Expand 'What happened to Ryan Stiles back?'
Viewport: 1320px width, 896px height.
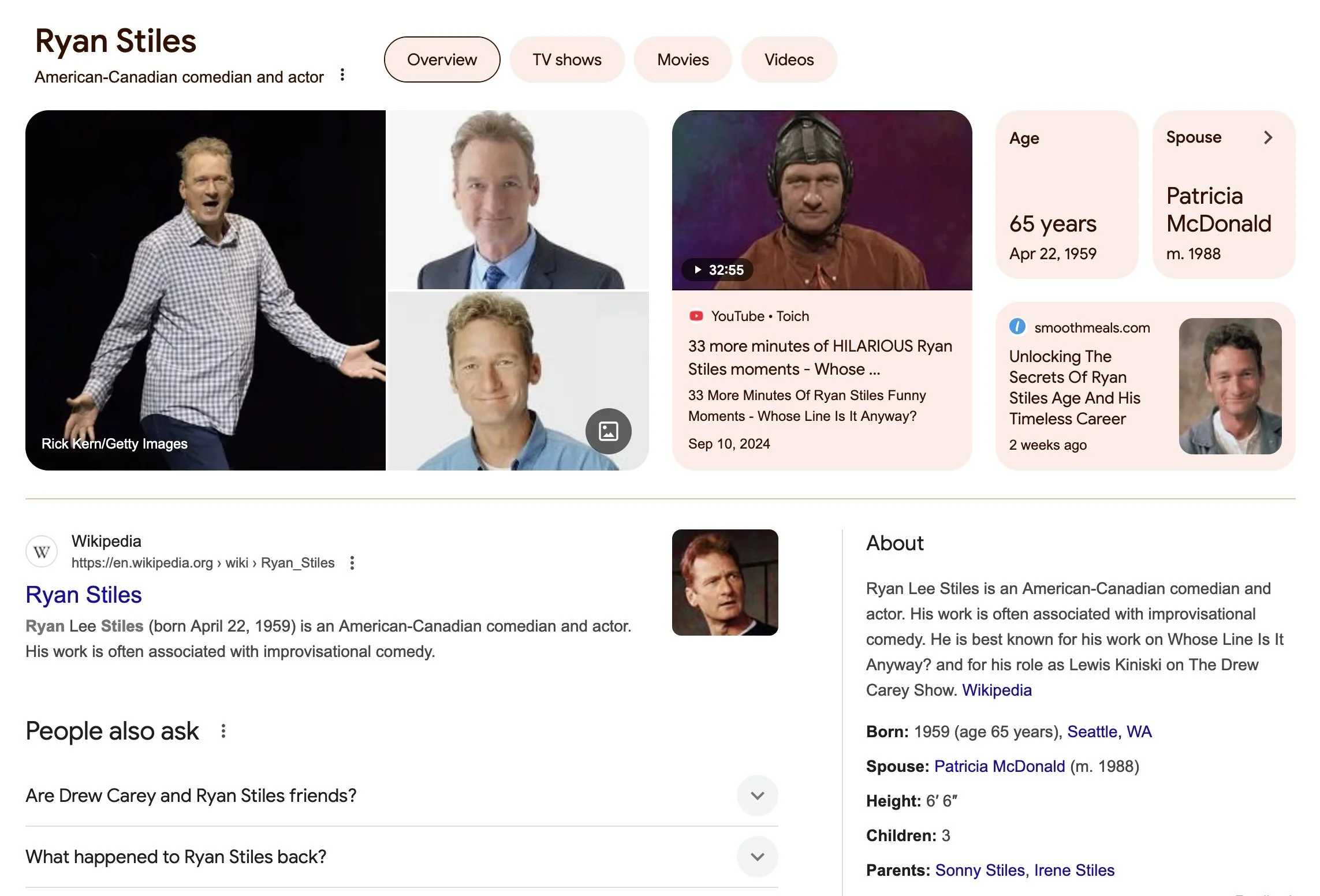(757, 857)
